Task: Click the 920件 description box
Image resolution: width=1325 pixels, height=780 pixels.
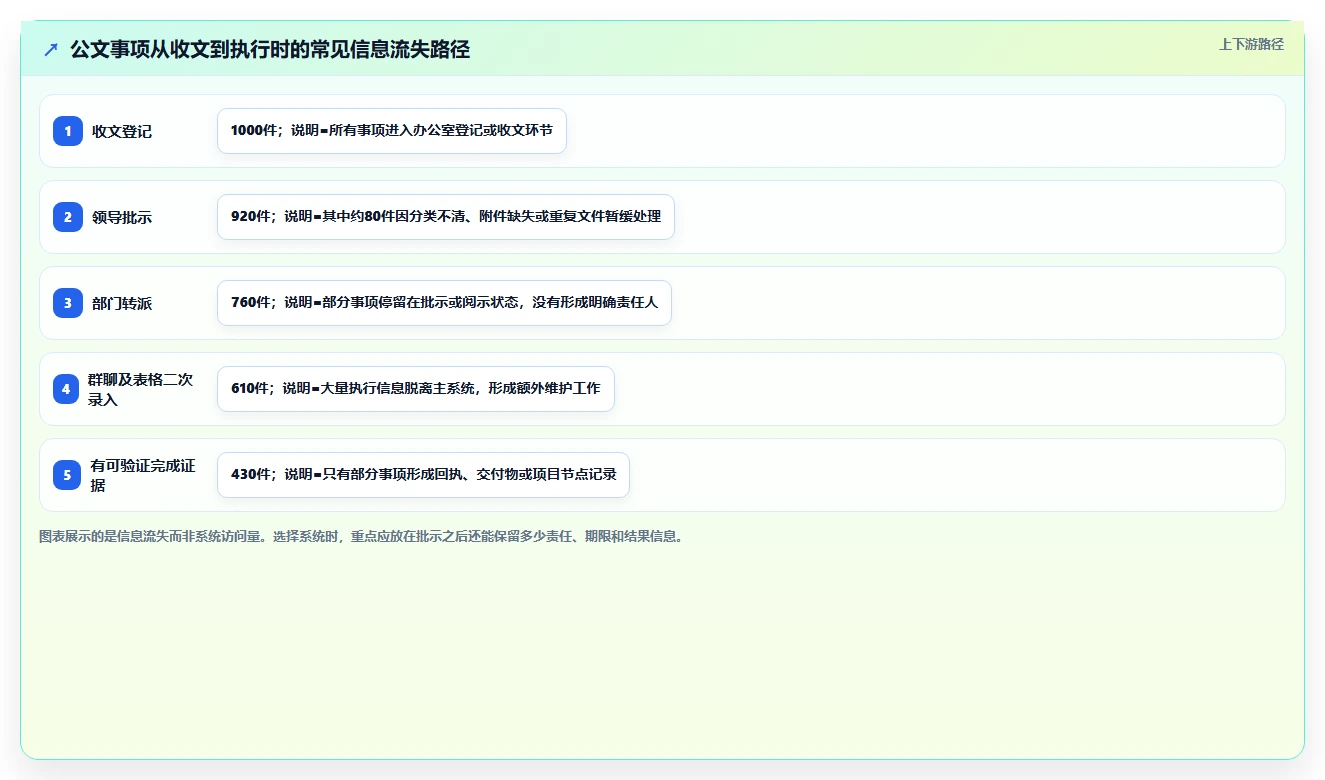Action: point(446,217)
